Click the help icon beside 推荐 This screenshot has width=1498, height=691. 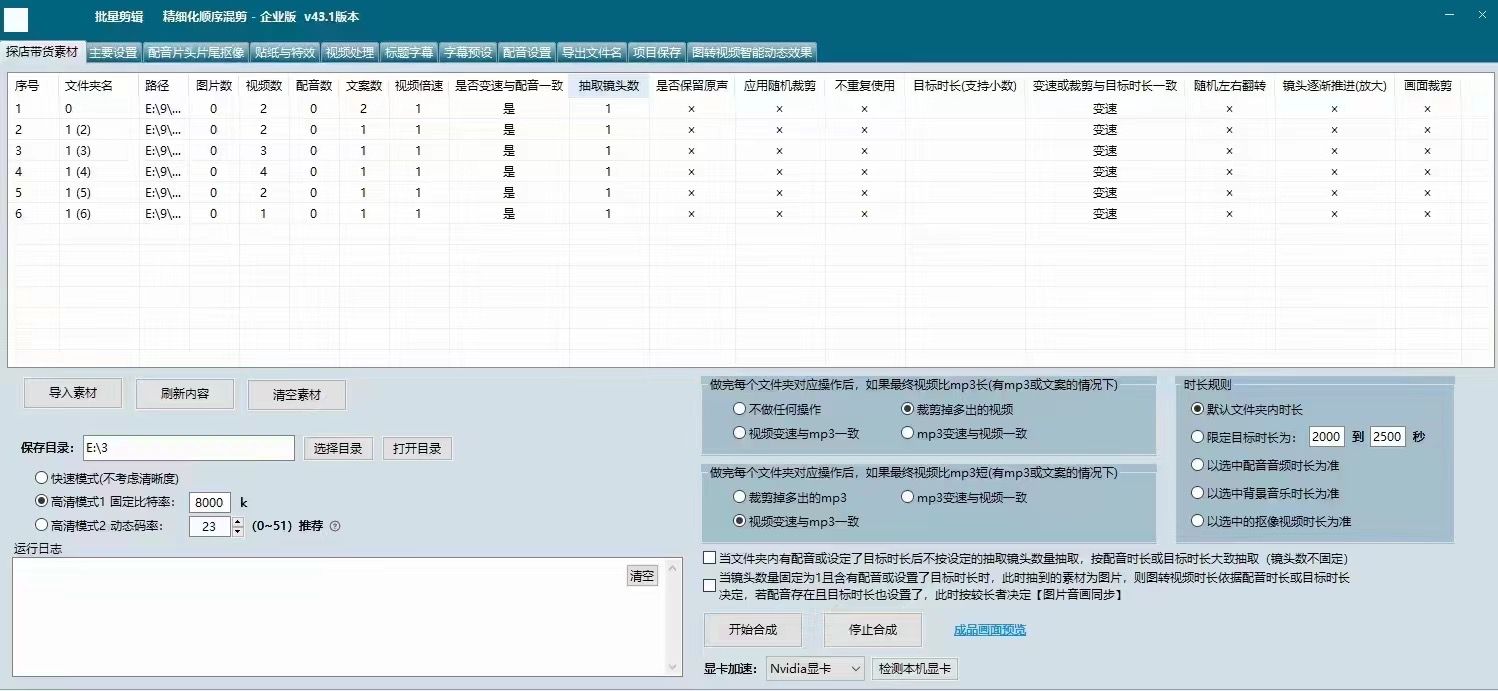[x=335, y=526]
